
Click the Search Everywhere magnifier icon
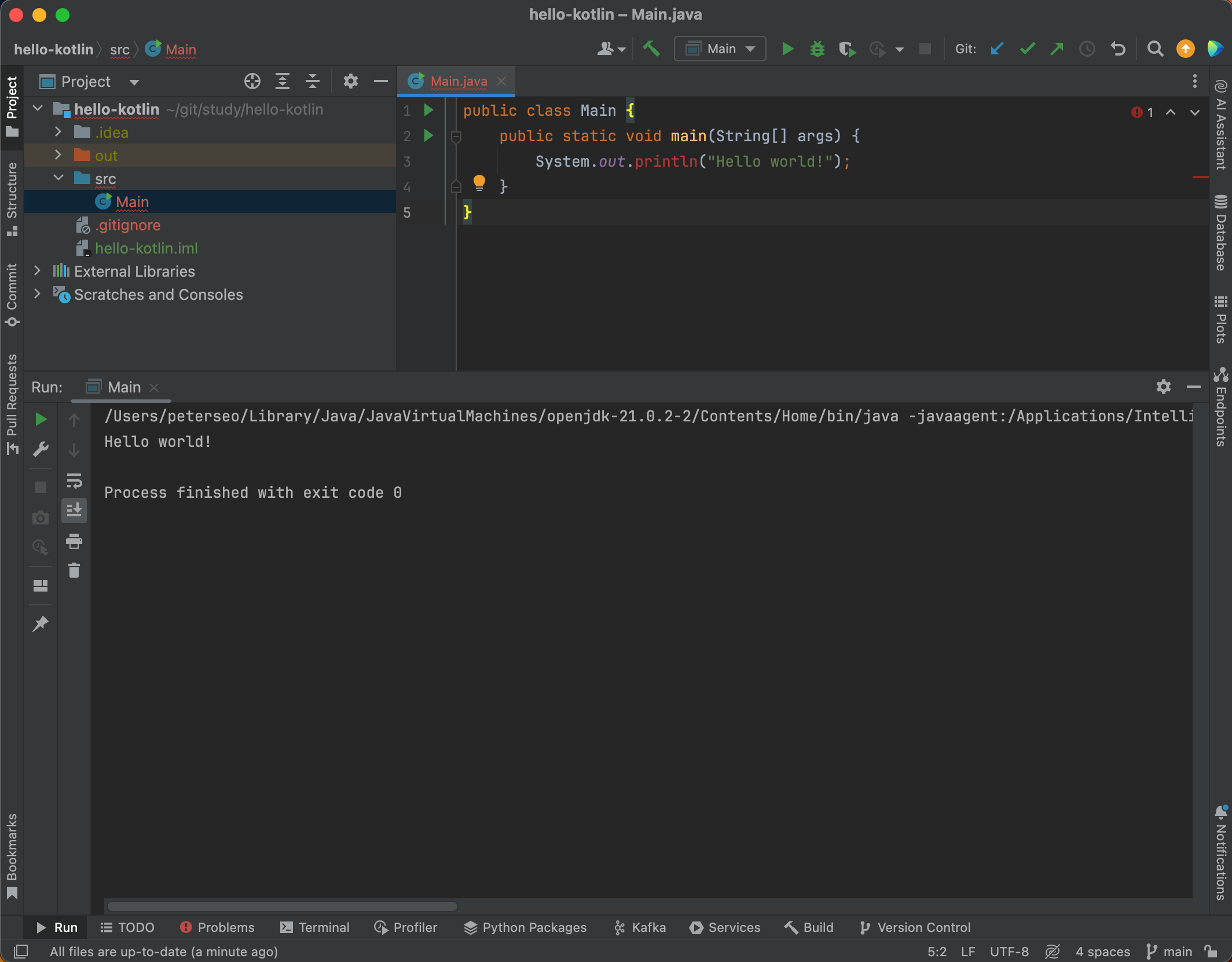click(1155, 49)
